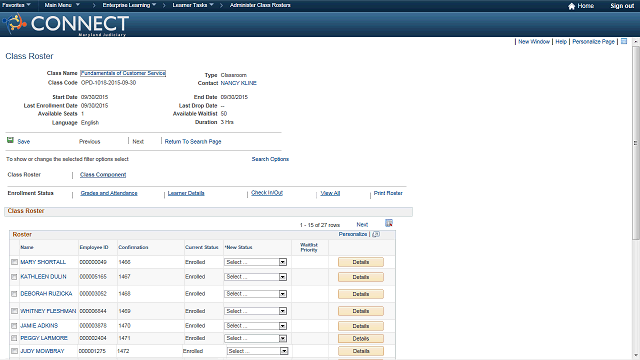Click the Class Name input field

123,73
